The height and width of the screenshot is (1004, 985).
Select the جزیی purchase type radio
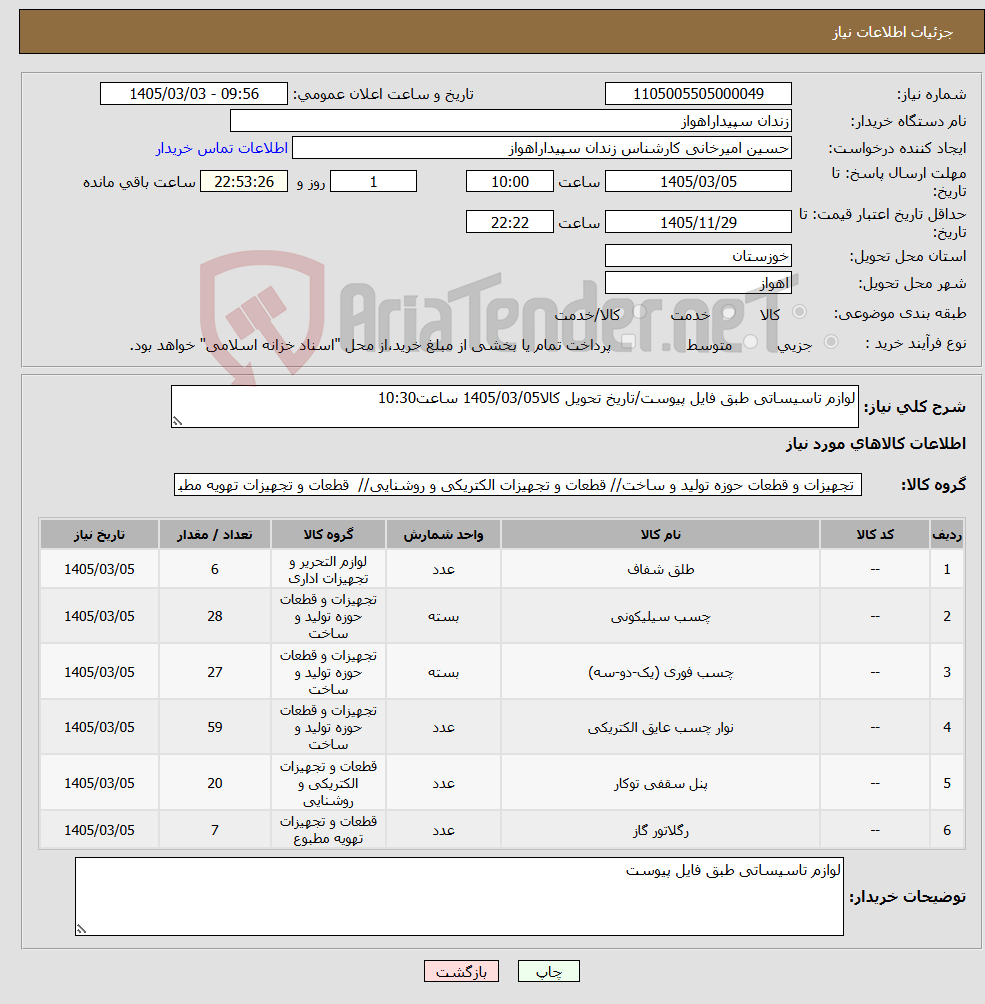click(831, 342)
